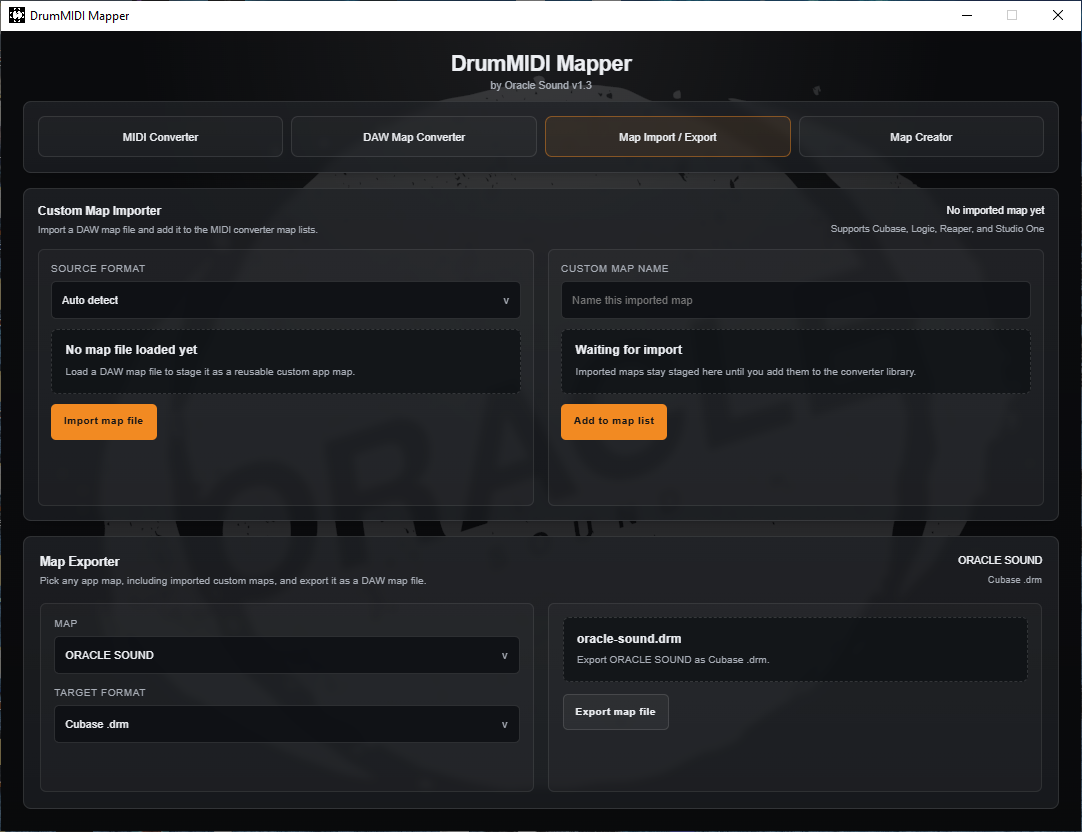Viewport: 1082px width, 832px height.
Task: Select the Map Import / Export tab
Action: click(x=667, y=137)
